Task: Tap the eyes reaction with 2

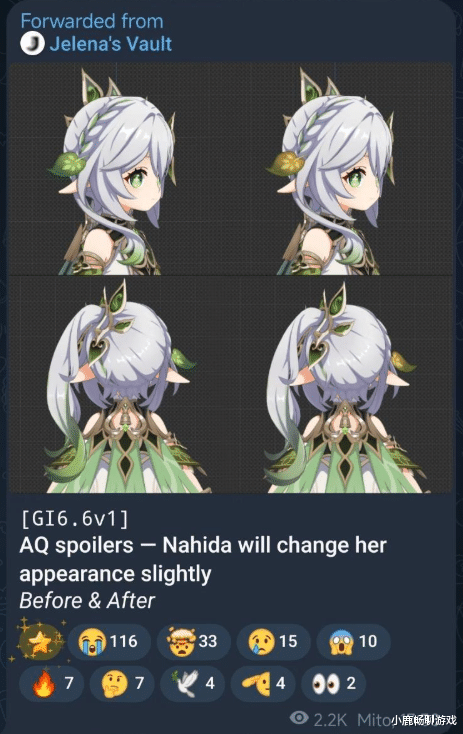Action: click(x=333, y=683)
